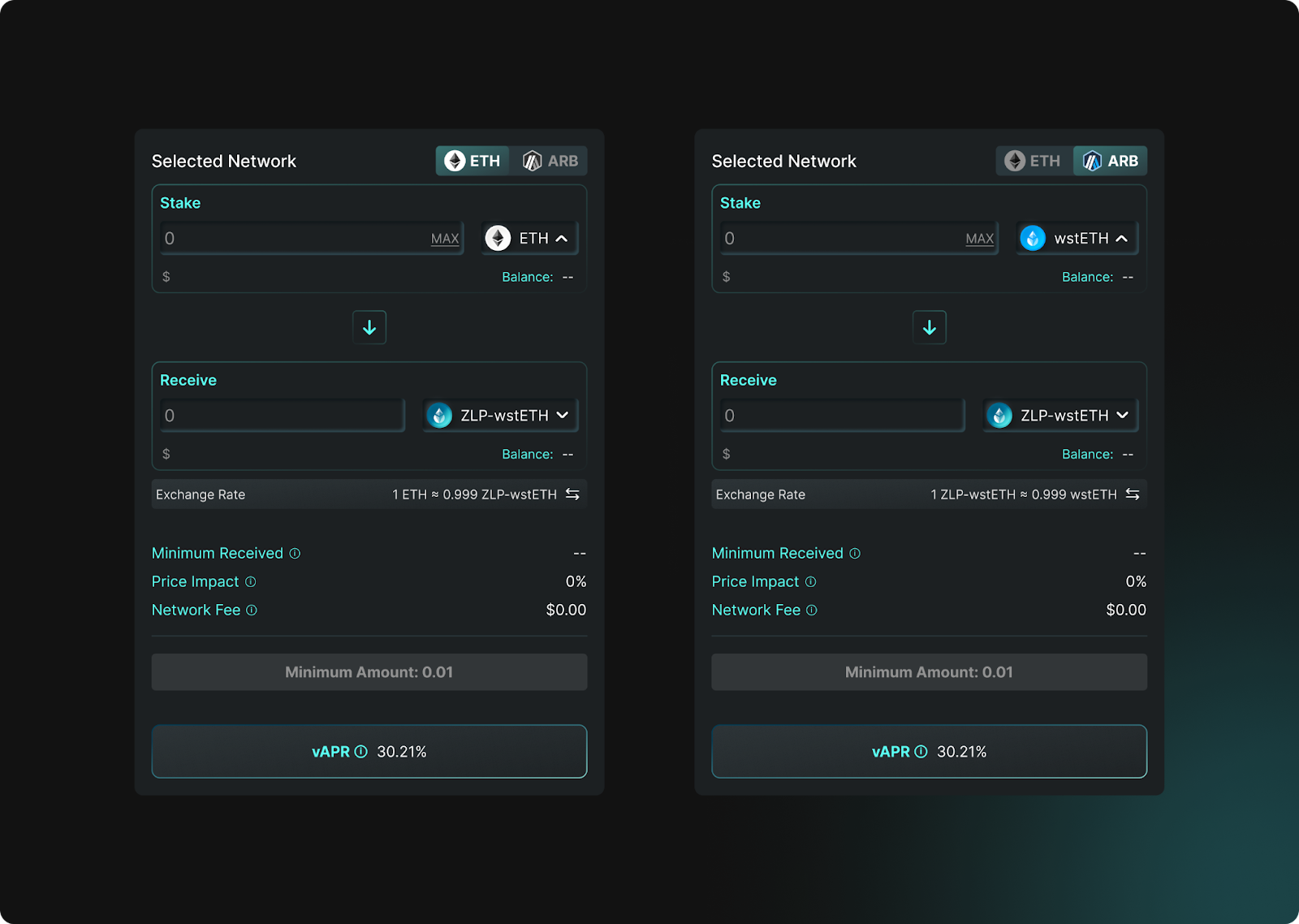Select ETH network in left panel
The height and width of the screenshot is (924, 1299).
[473, 161]
